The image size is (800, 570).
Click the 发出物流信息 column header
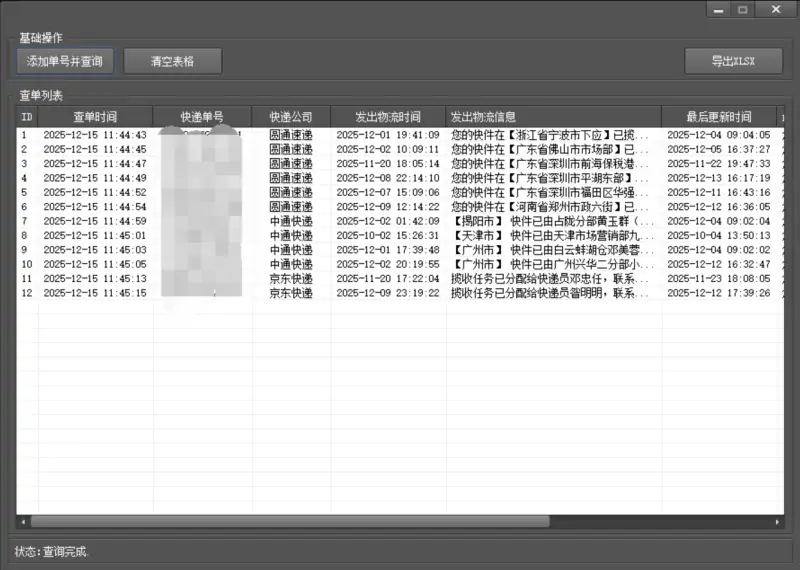(x=553, y=117)
